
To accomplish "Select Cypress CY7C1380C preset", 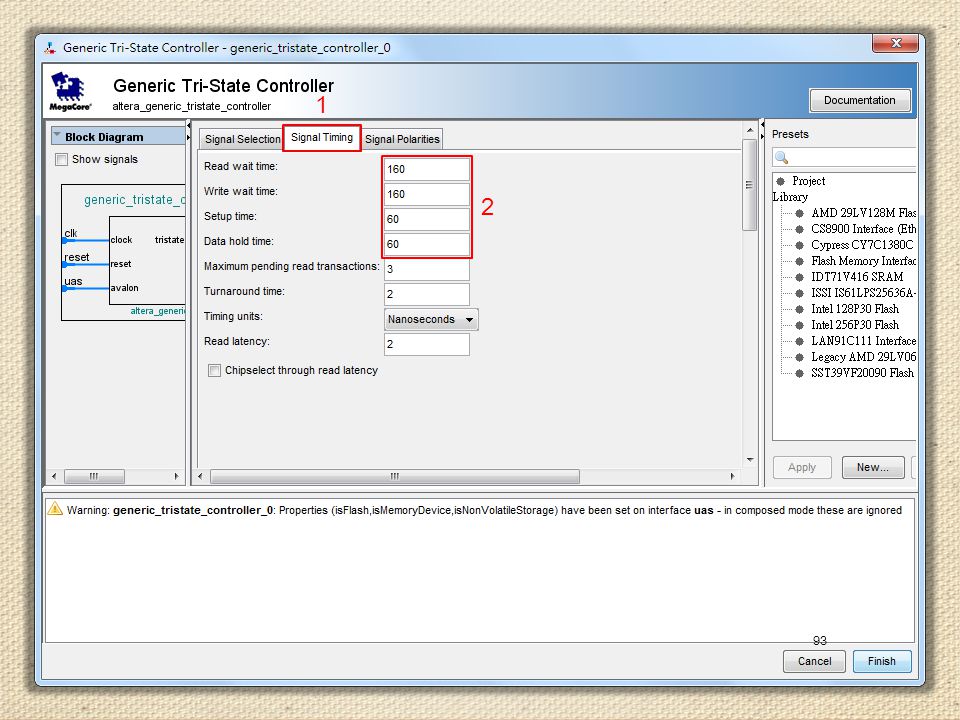I will [x=862, y=245].
